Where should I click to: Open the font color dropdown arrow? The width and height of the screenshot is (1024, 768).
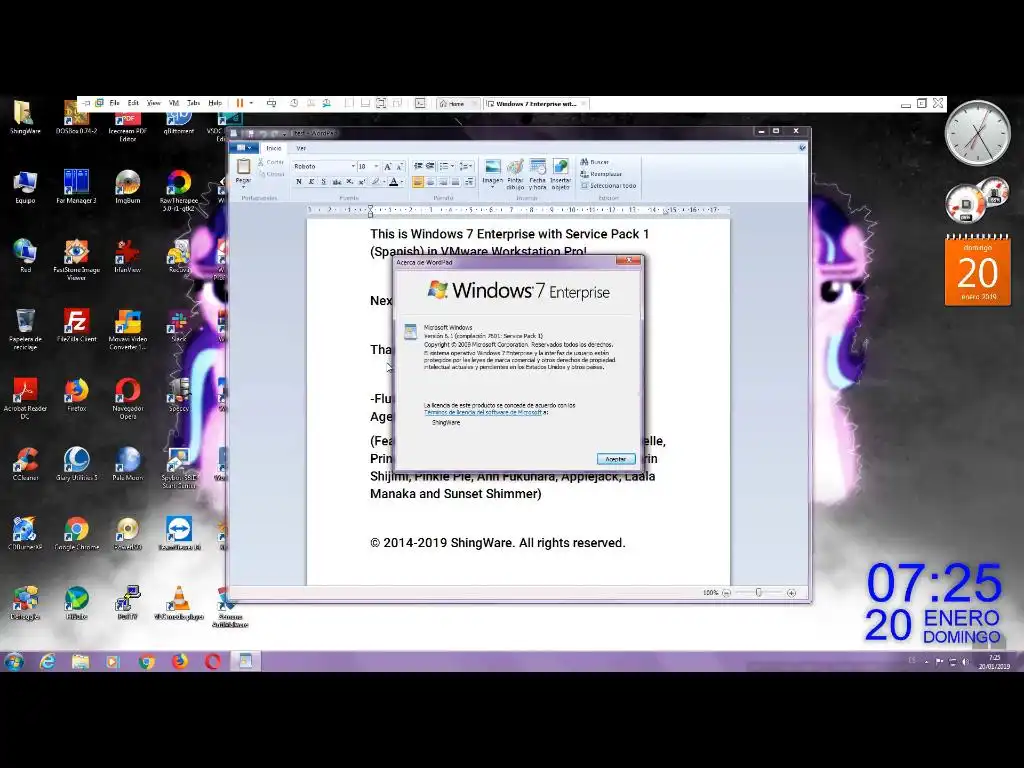point(402,182)
